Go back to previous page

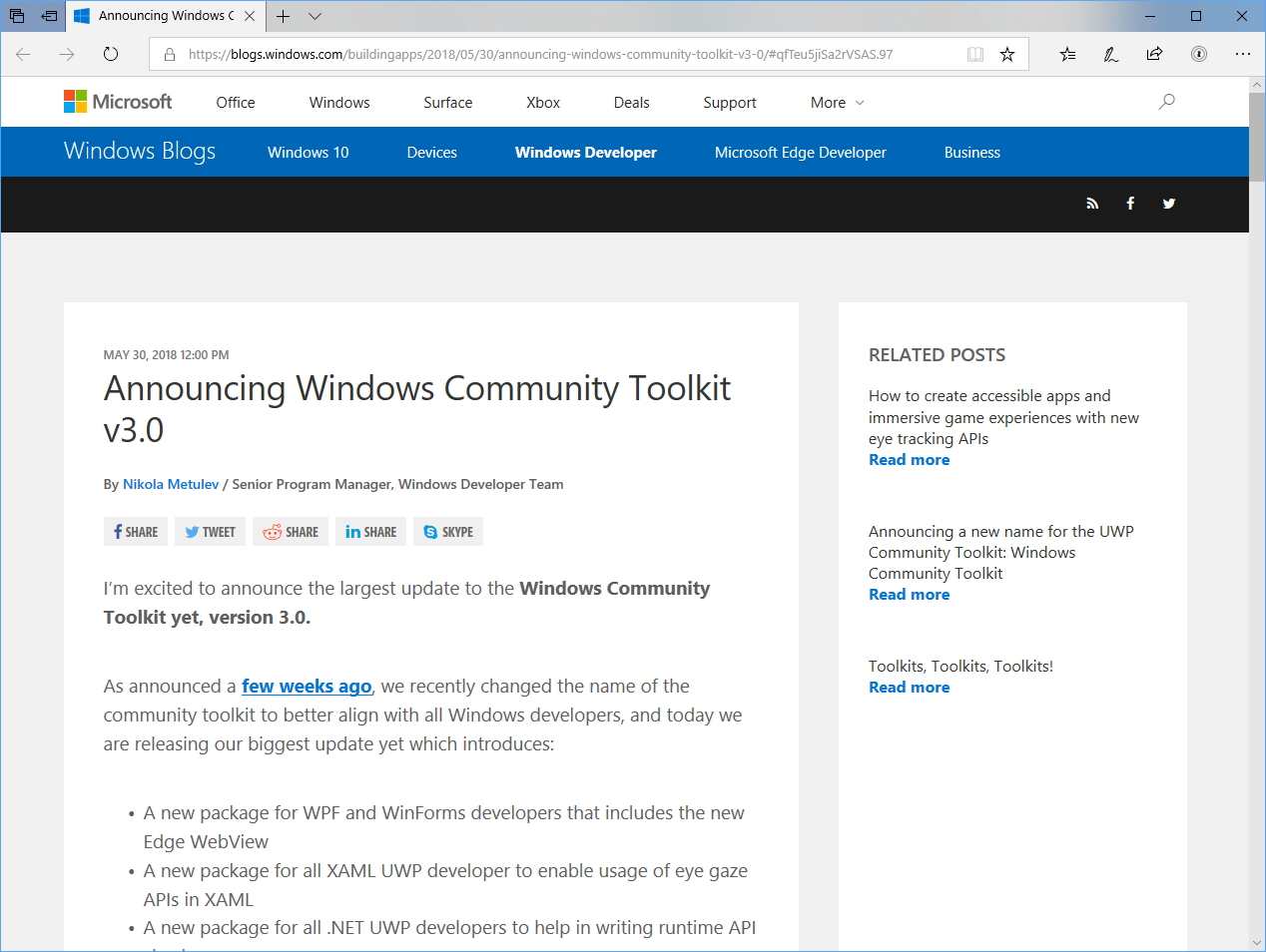coord(23,54)
